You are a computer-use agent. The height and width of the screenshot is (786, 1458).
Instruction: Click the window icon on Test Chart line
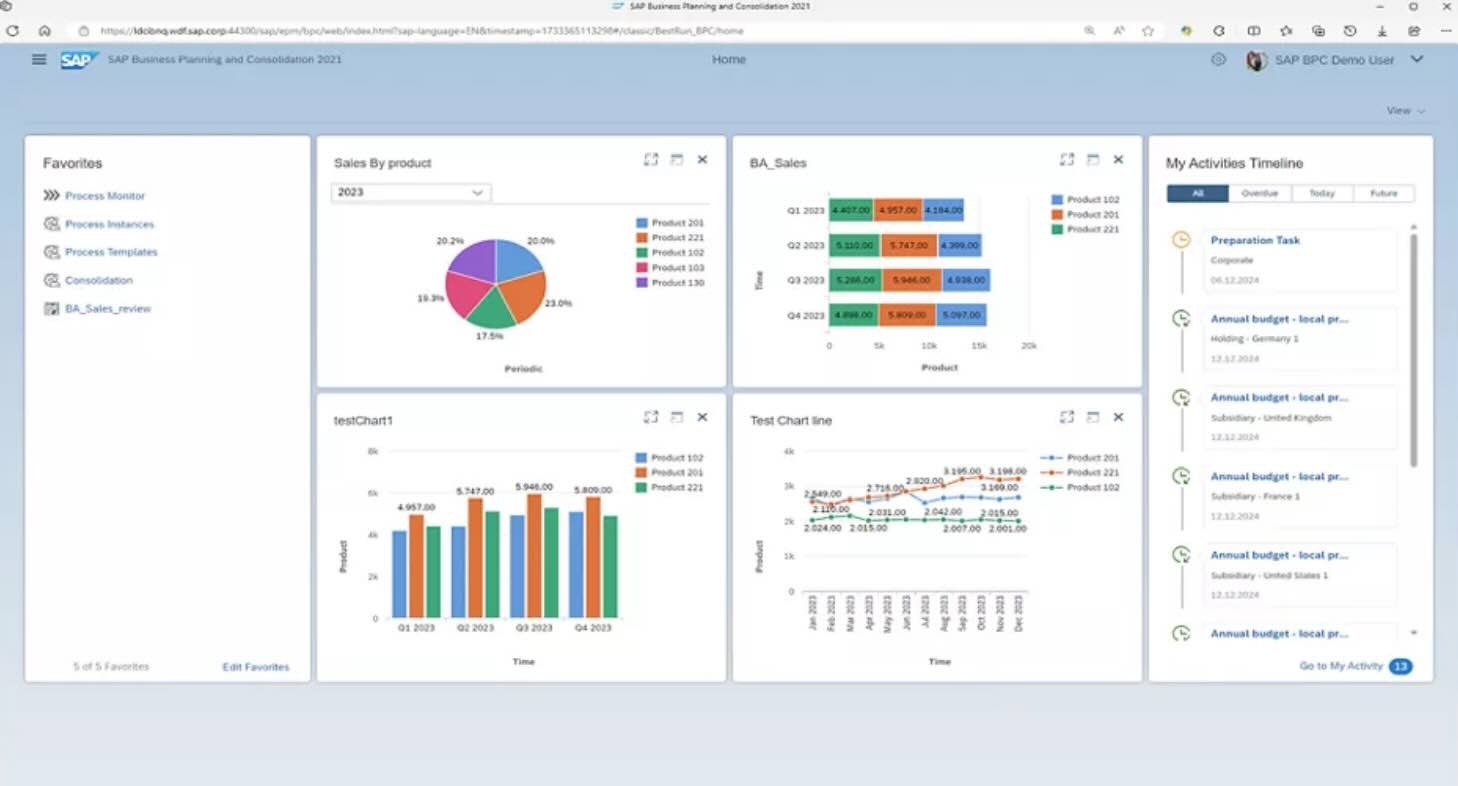pos(1093,417)
